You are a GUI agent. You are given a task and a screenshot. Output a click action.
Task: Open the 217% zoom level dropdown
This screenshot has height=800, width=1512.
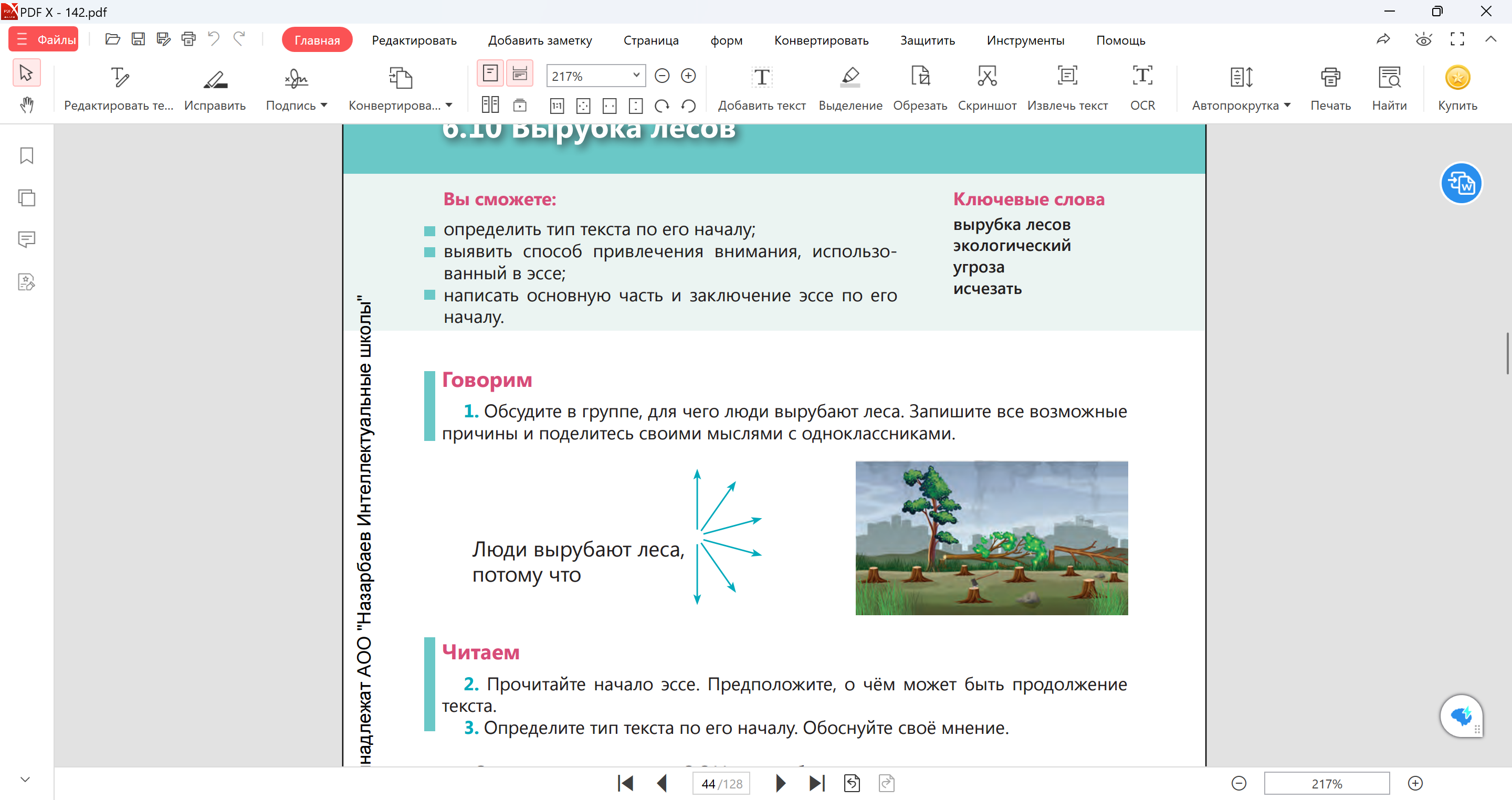click(x=636, y=75)
